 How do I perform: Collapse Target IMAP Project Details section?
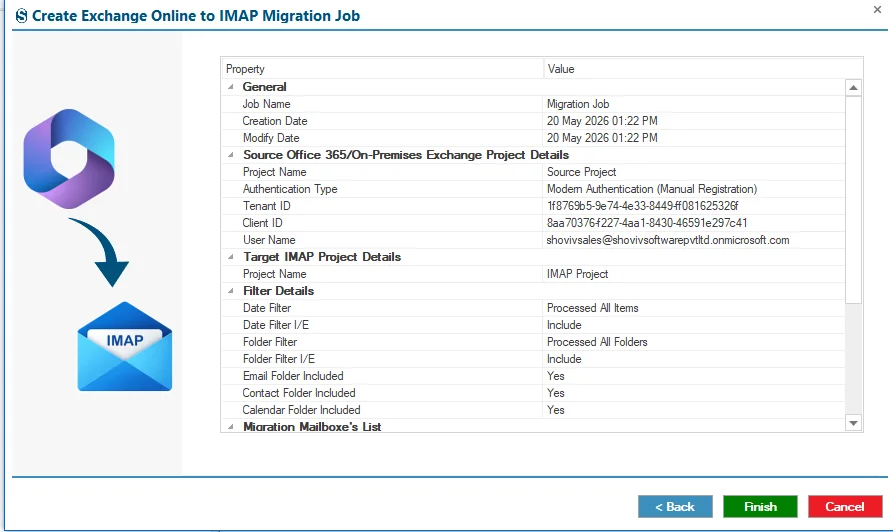[x=231, y=257]
